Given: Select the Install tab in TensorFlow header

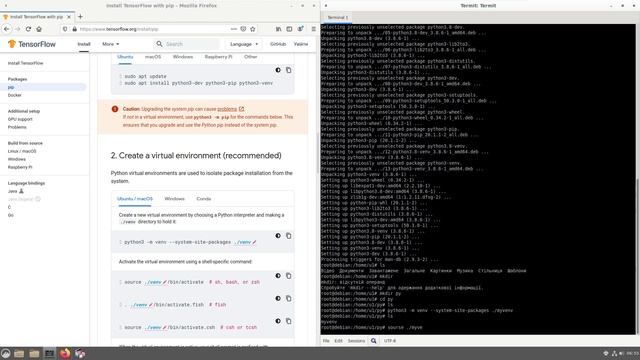Looking at the screenshot, I should click(84, 44).
